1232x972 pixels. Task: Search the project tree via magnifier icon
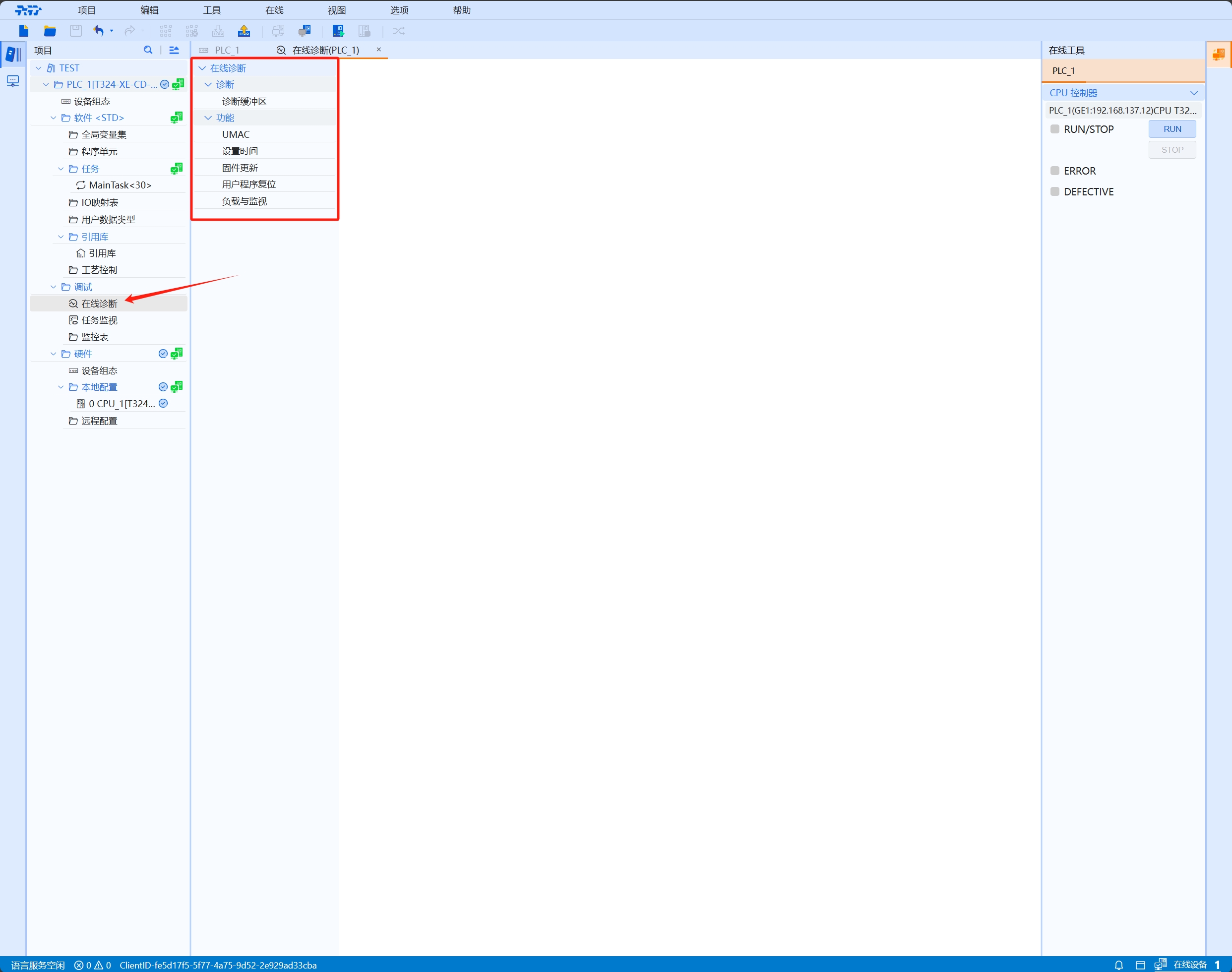coord(148,50)
